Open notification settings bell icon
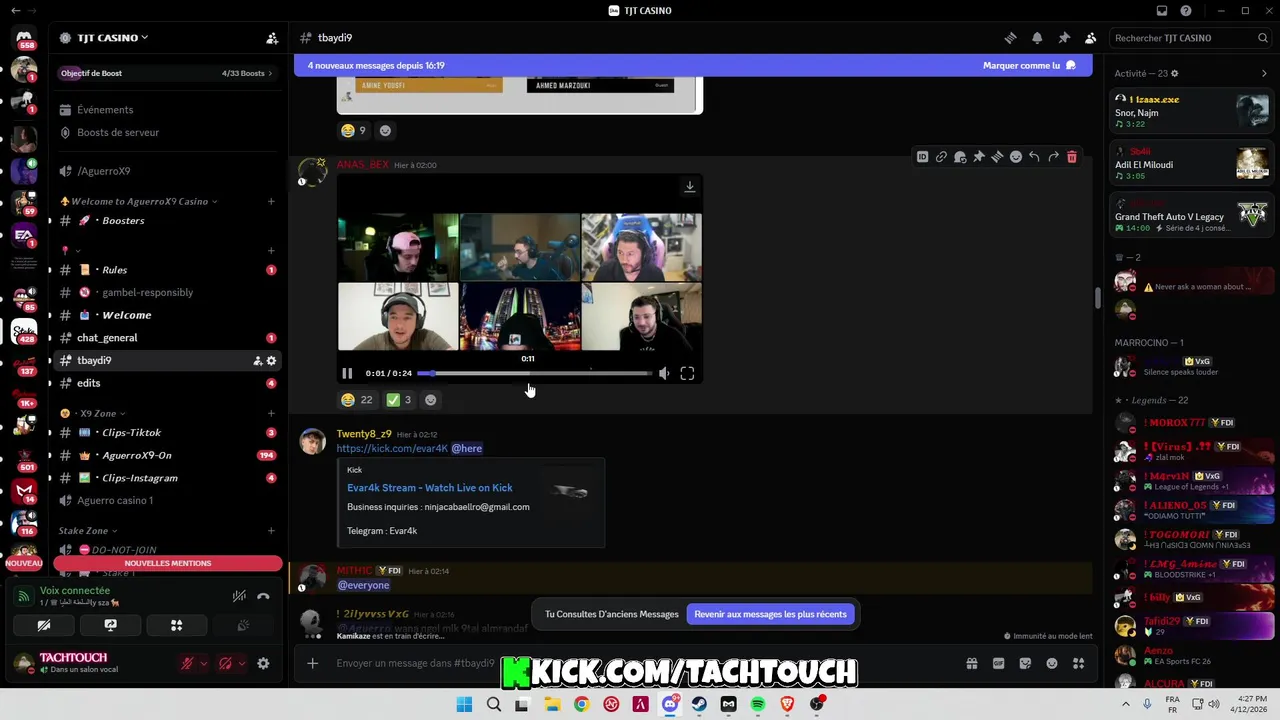 (x=1037, y=38)
